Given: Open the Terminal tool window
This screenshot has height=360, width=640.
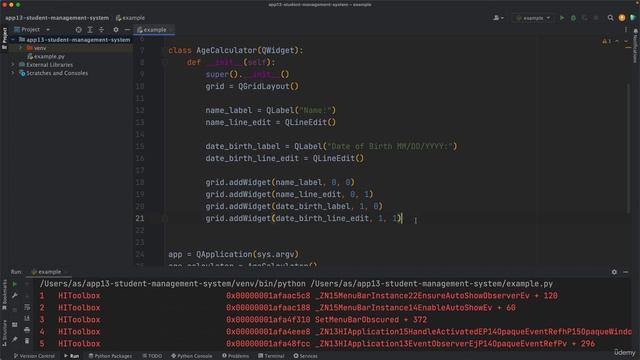Looking at the screenshot, I should pyautogui.click(x=271, y=356).
